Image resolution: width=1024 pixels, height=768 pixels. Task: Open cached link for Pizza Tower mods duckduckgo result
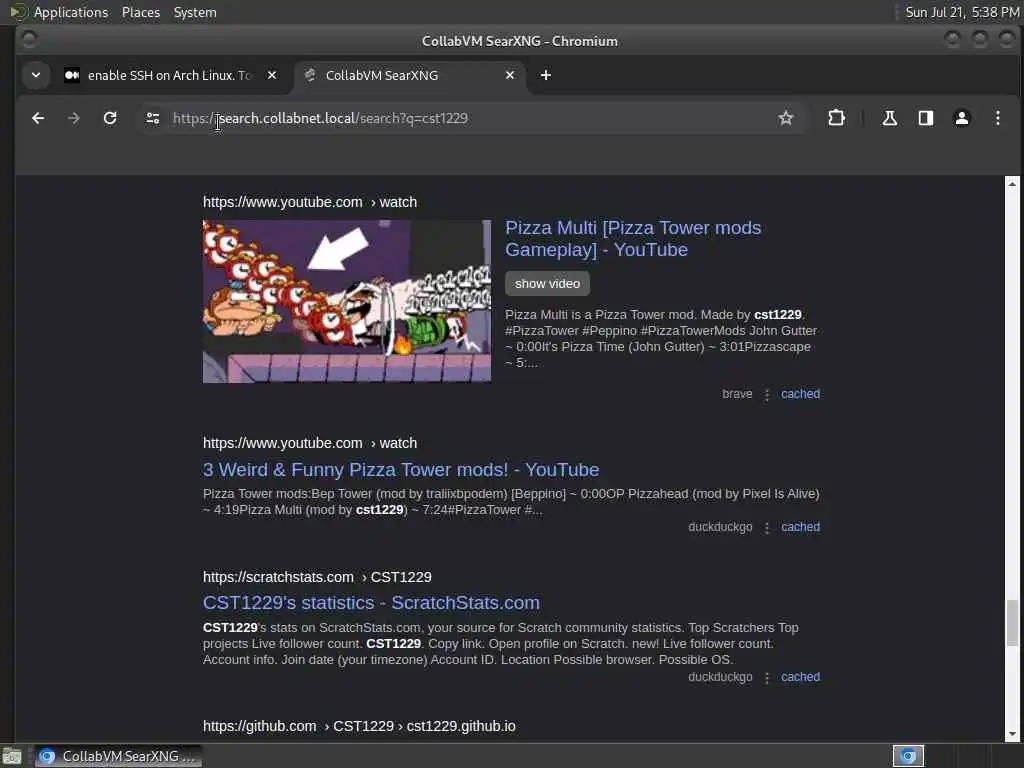tap(800, 527)
